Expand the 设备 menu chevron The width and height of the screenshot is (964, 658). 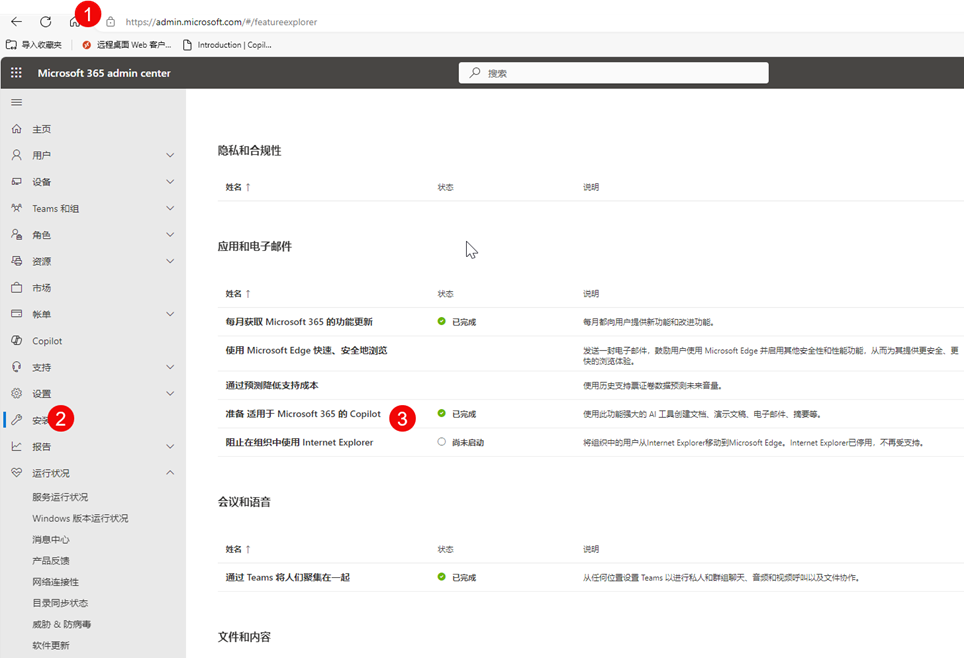[170, 181]
